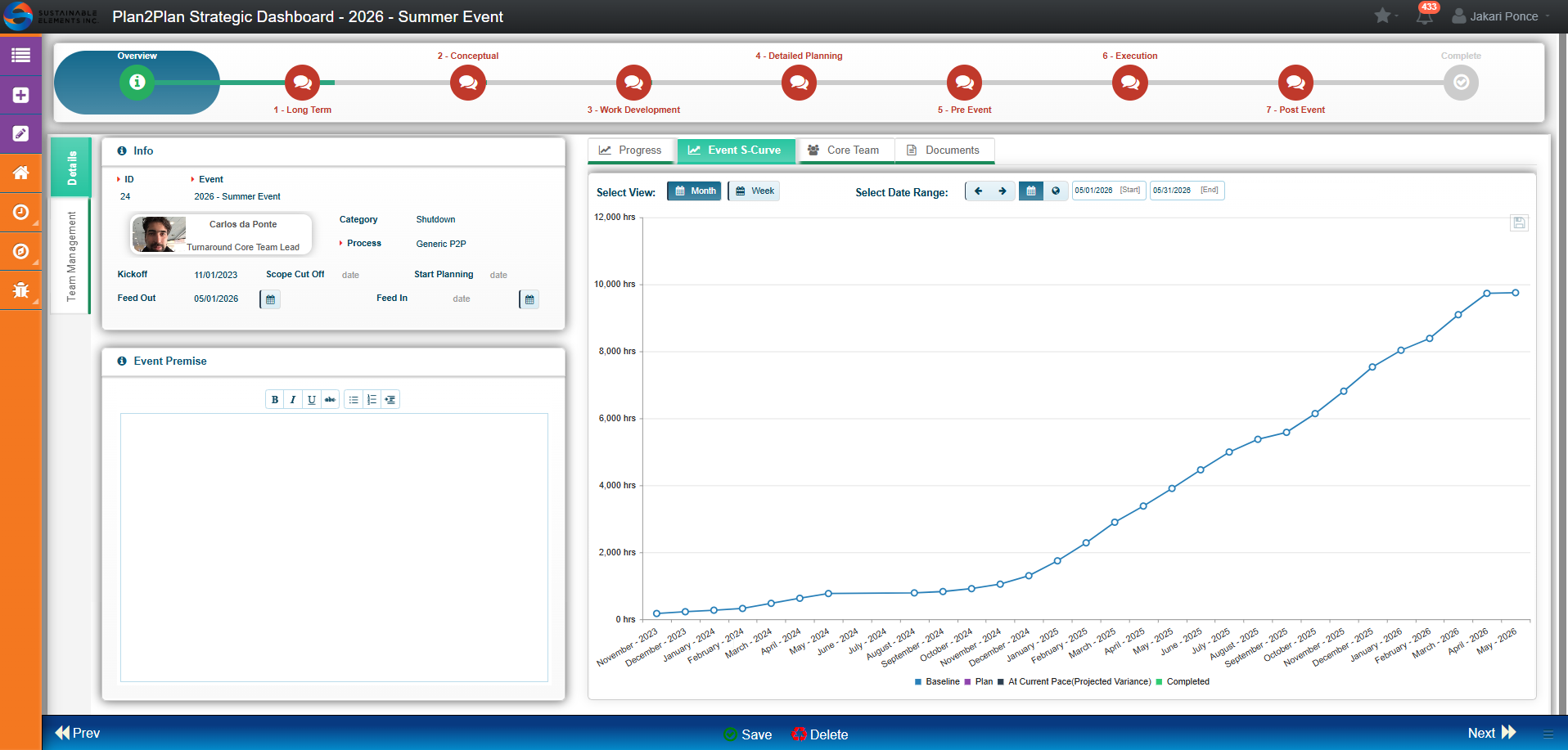This screenshot has width=1568, height=750.
Task: Open the notifications bell with 433 badge
Action: coord(1426,16)
